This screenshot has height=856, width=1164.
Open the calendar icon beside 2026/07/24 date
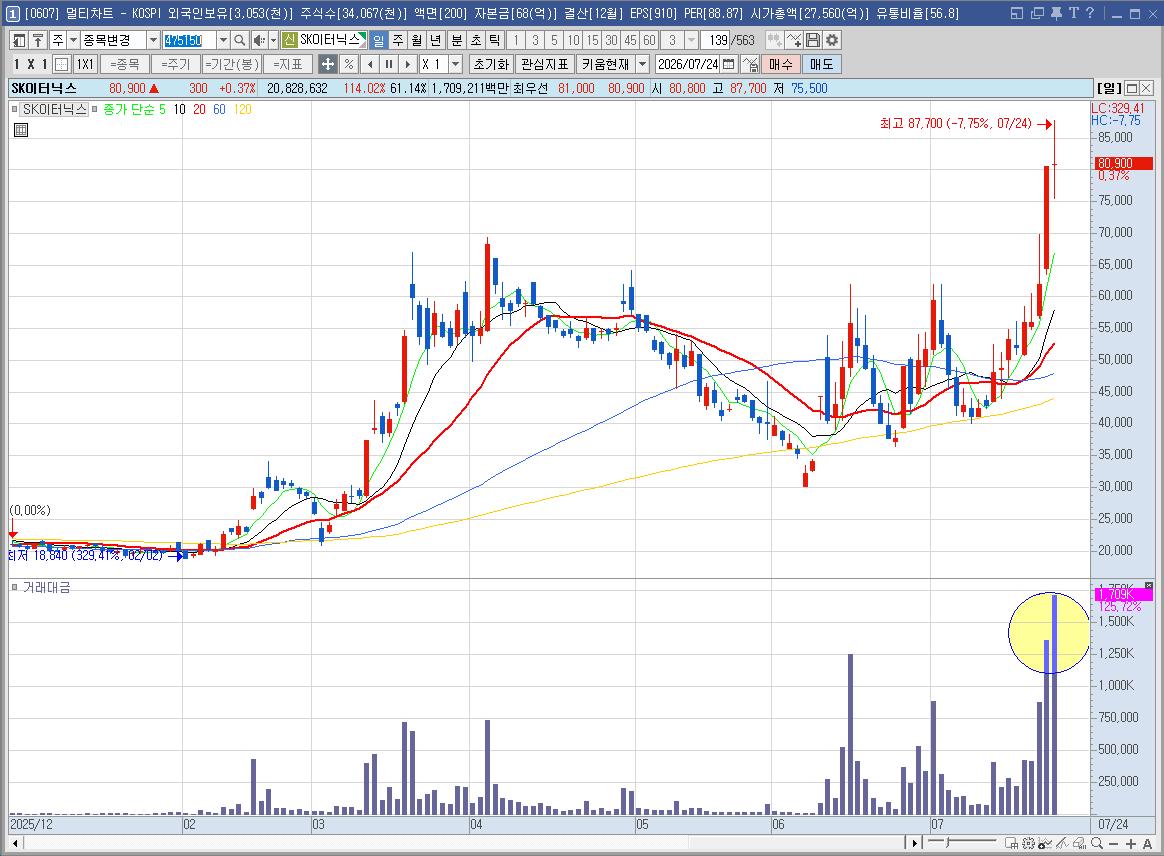pyautogui.click(x=729, y=65)
